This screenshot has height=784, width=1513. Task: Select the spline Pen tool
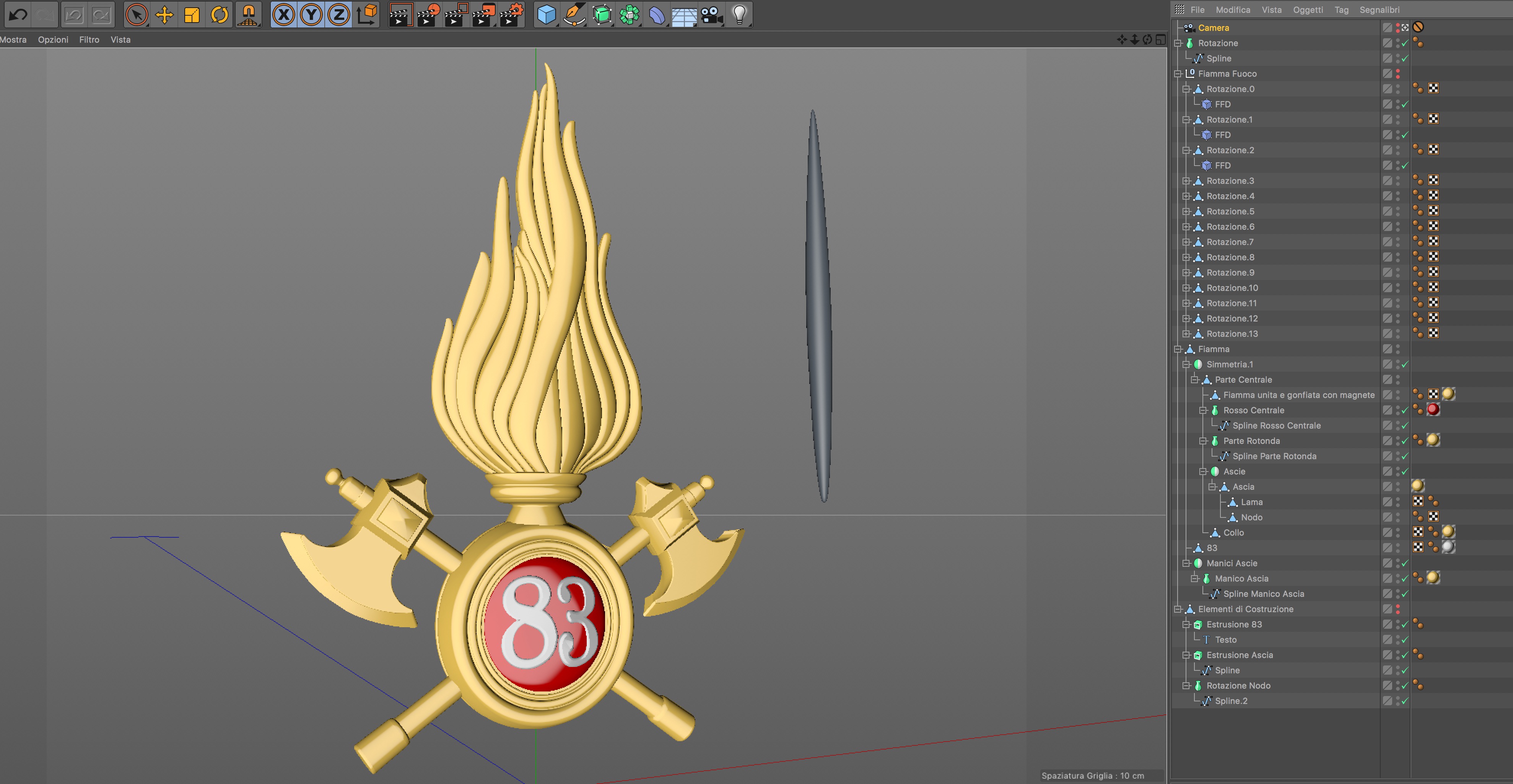574,15
